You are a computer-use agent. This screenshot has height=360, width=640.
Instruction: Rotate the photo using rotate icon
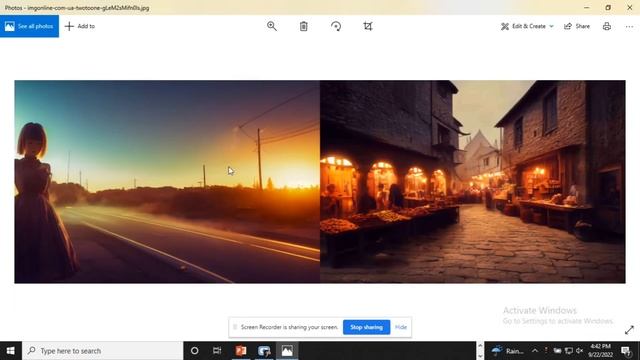(x=336, y=26)
